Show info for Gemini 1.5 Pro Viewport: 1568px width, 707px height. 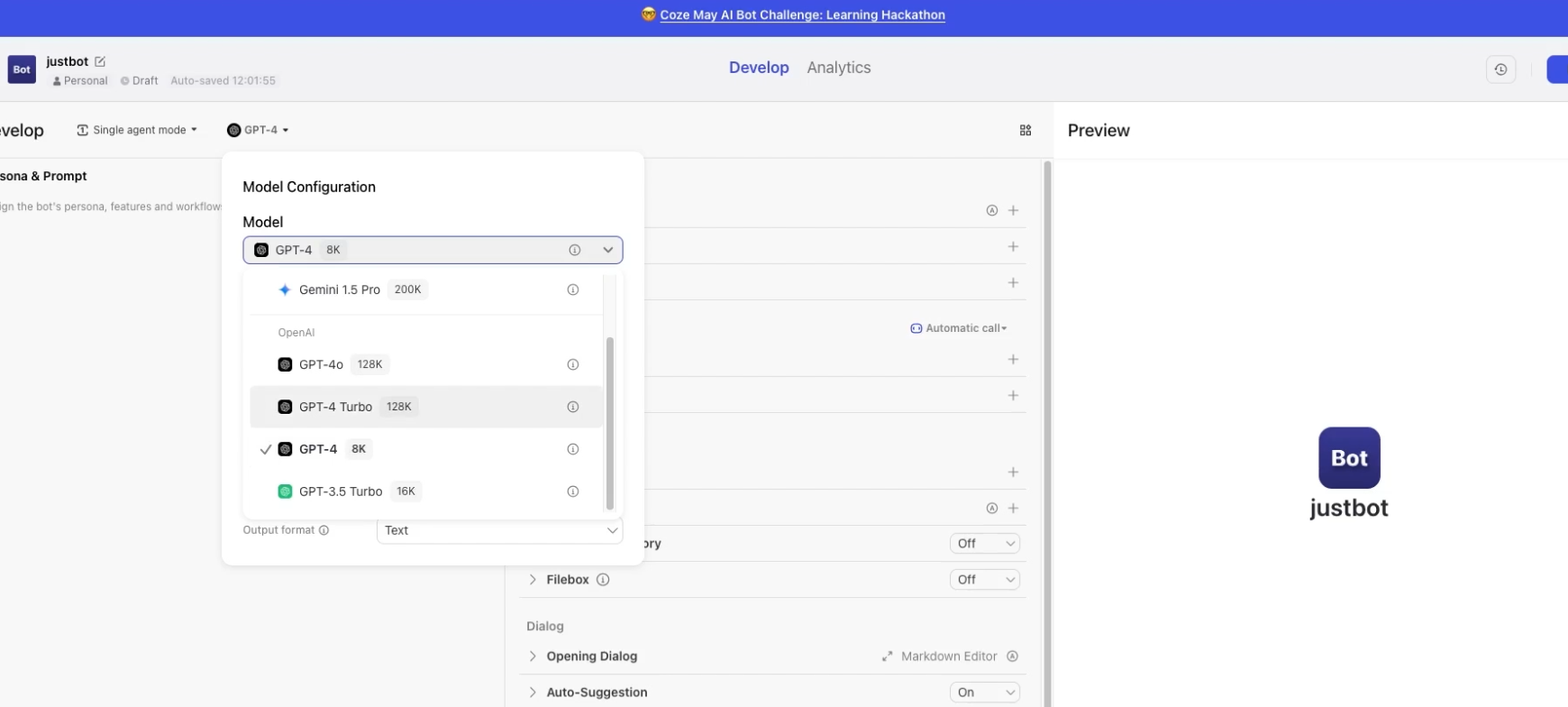tap(572, 289)
